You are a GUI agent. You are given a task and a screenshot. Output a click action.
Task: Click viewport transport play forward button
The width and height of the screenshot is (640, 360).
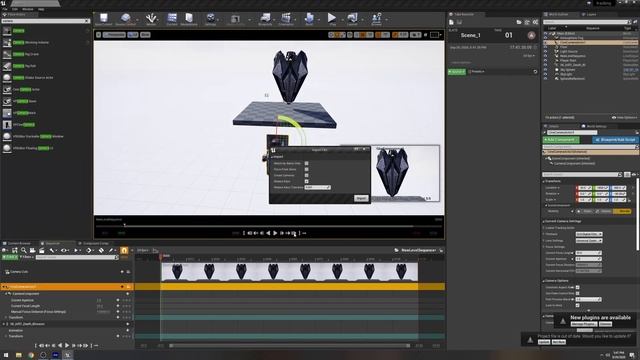(x=275, y=233)
